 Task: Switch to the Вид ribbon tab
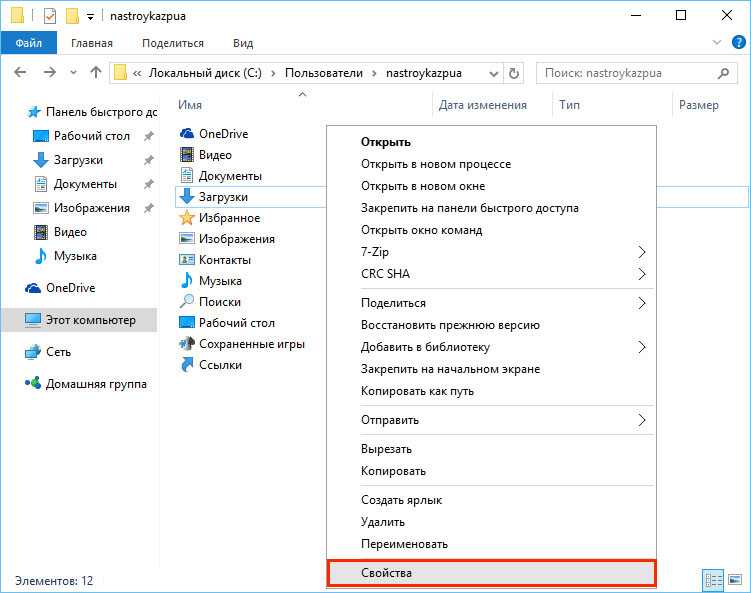(x=243, y=43)
